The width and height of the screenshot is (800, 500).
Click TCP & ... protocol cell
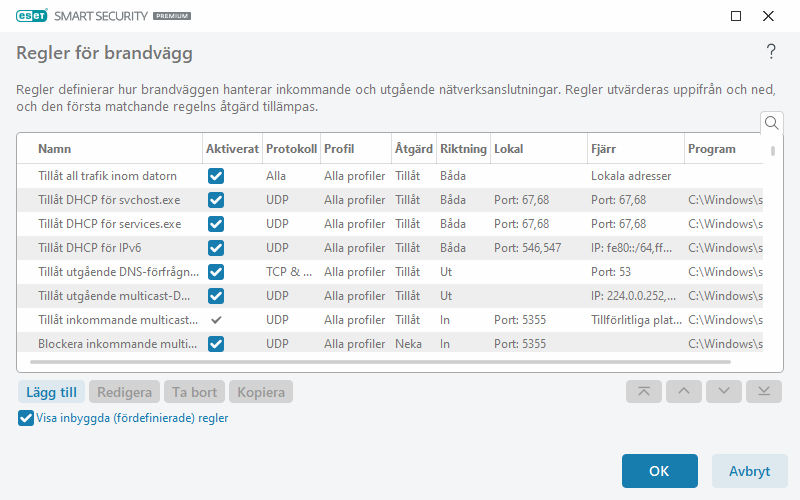[289, 272]
